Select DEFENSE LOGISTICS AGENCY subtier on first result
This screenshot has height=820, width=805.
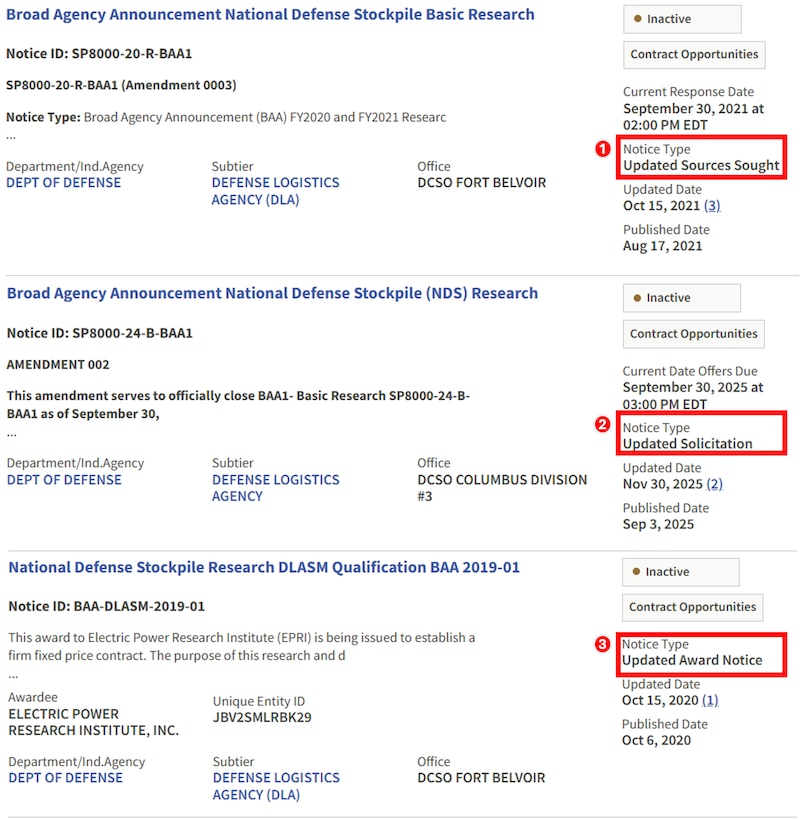tap(276, 190)
